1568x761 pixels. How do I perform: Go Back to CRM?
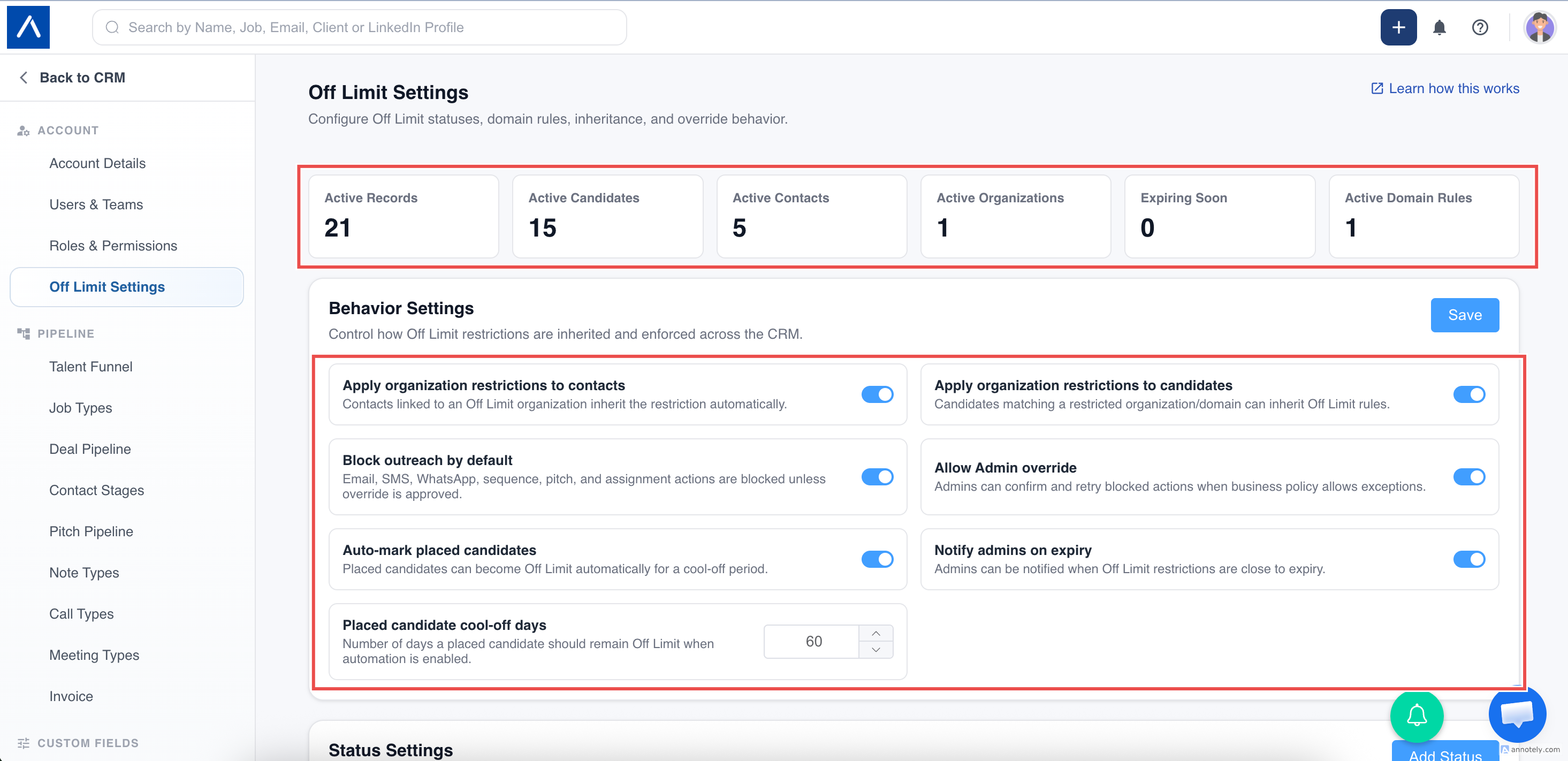(x=82, y=77)
